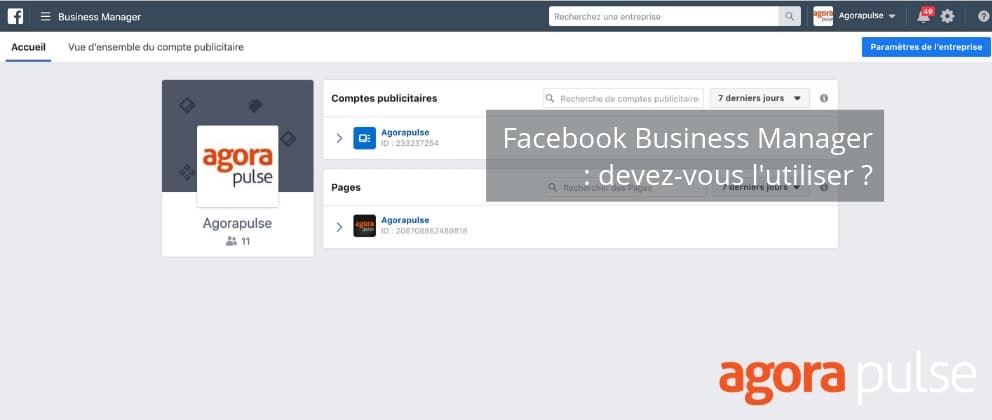Click the Agorapulse business profile picture
This screenshot has height=420, width=992.
237,166
